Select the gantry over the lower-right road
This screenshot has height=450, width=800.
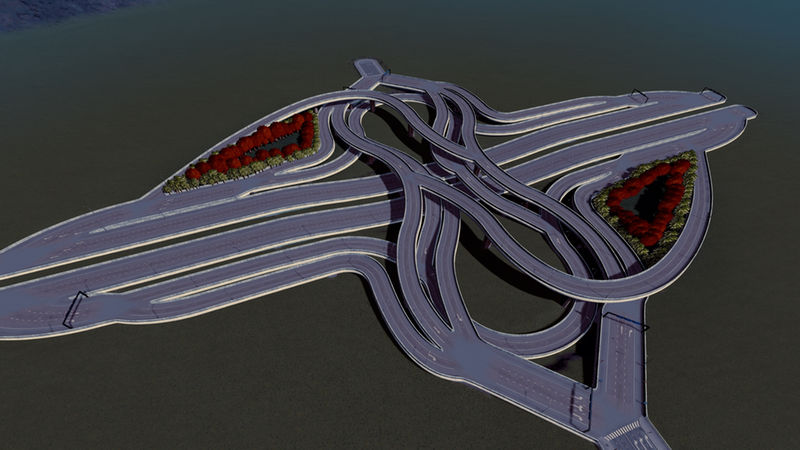[622, 322]
